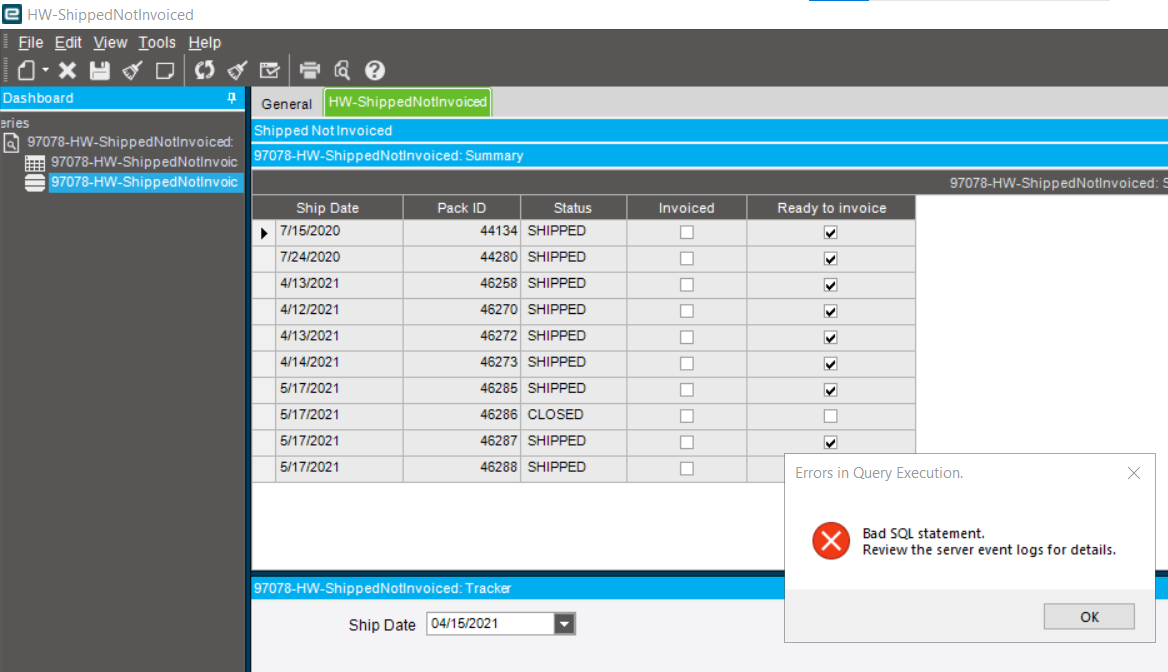This screenshot has height=672, width=1168.
Task: Click the Ready to invoice column header
Action: 831,208
